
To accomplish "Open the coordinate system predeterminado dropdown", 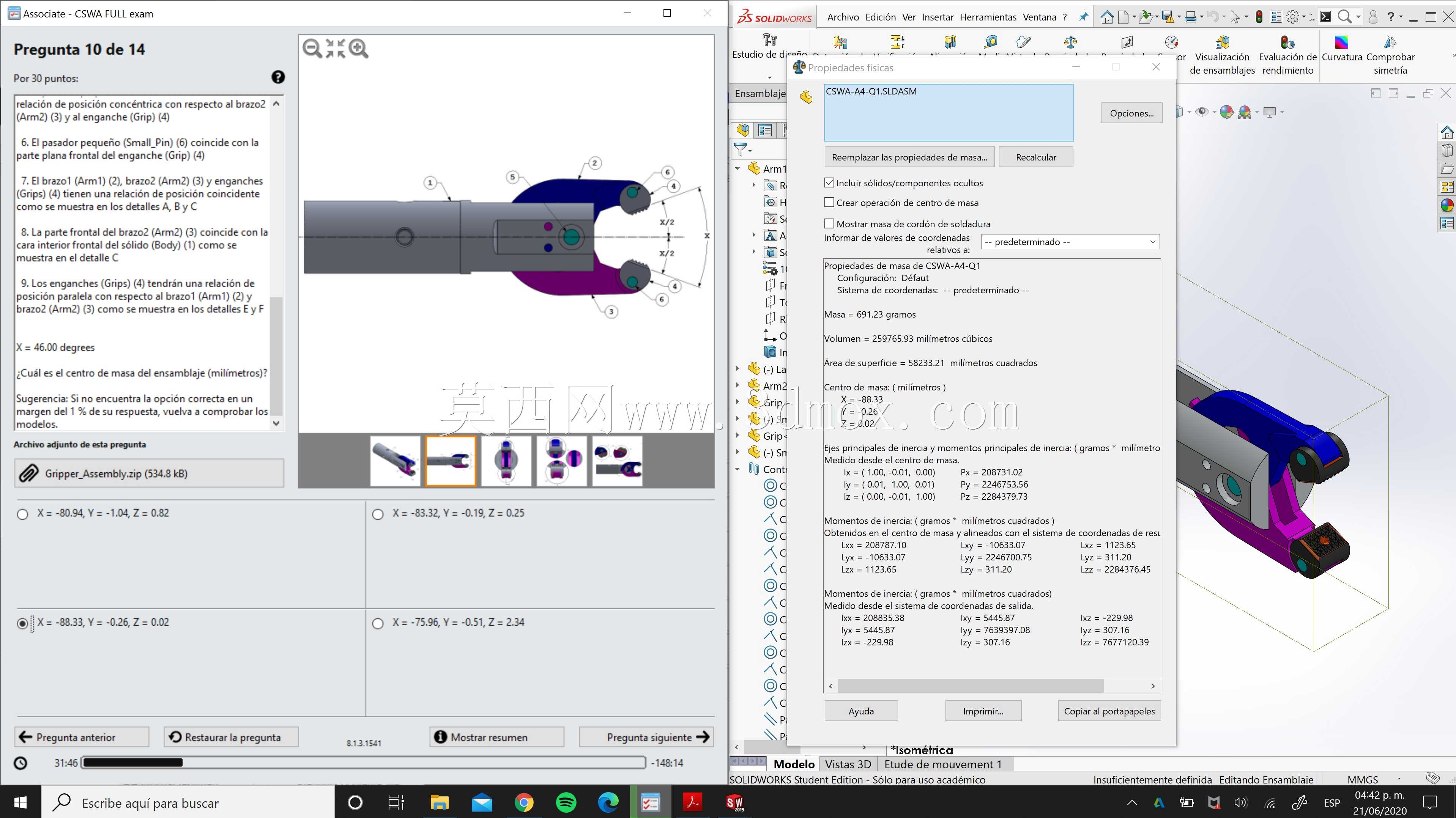I will pyautogui.click(x=1070, y=242).
